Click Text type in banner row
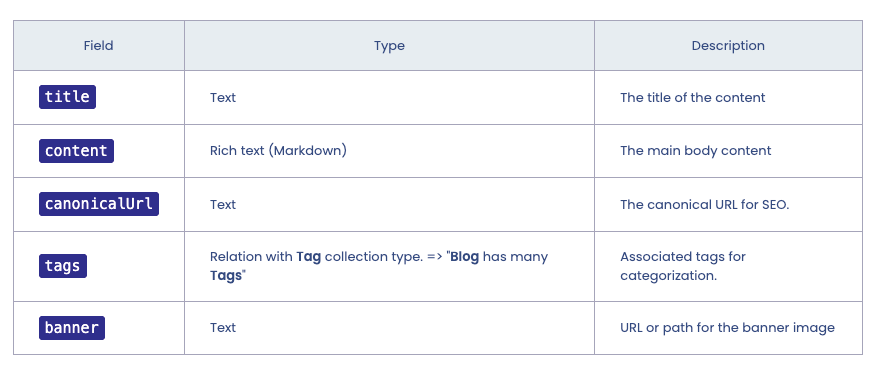 (x=223, y=328)
